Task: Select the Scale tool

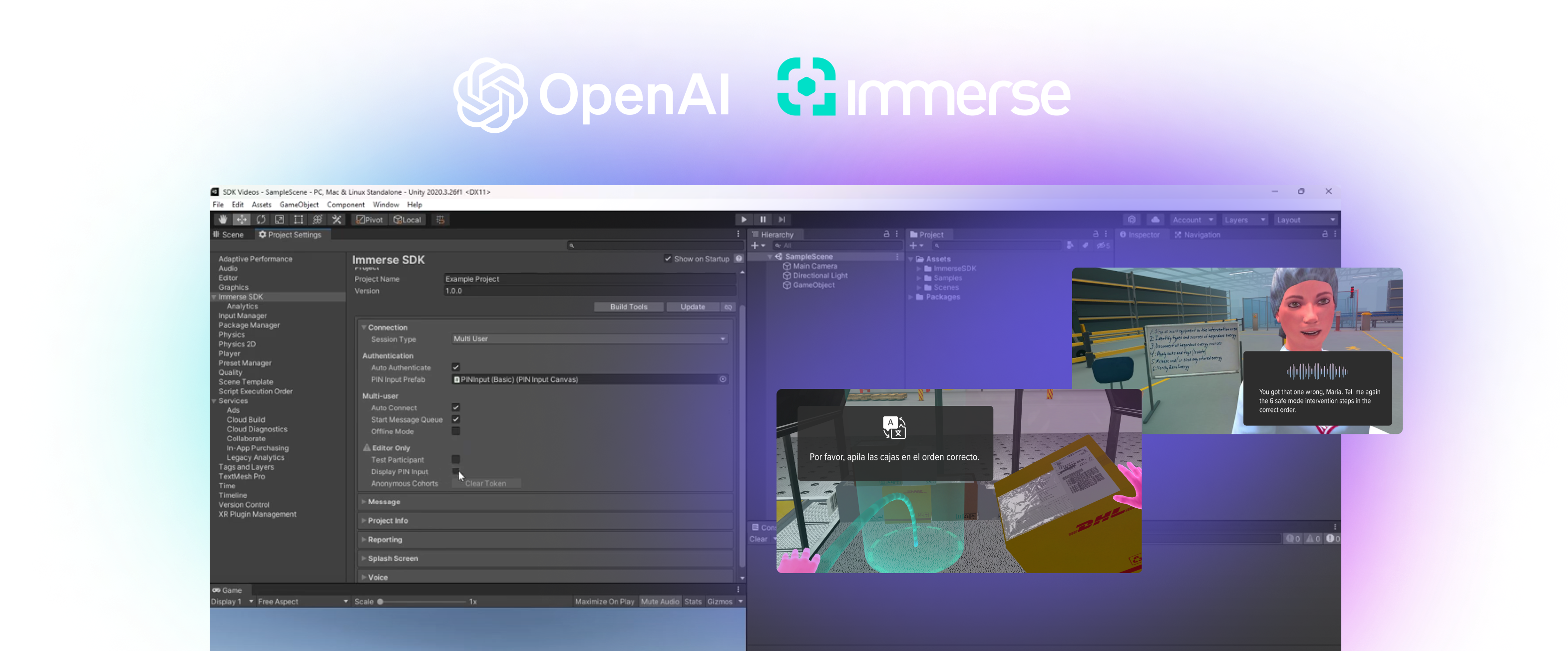Action: pos(279,220)
